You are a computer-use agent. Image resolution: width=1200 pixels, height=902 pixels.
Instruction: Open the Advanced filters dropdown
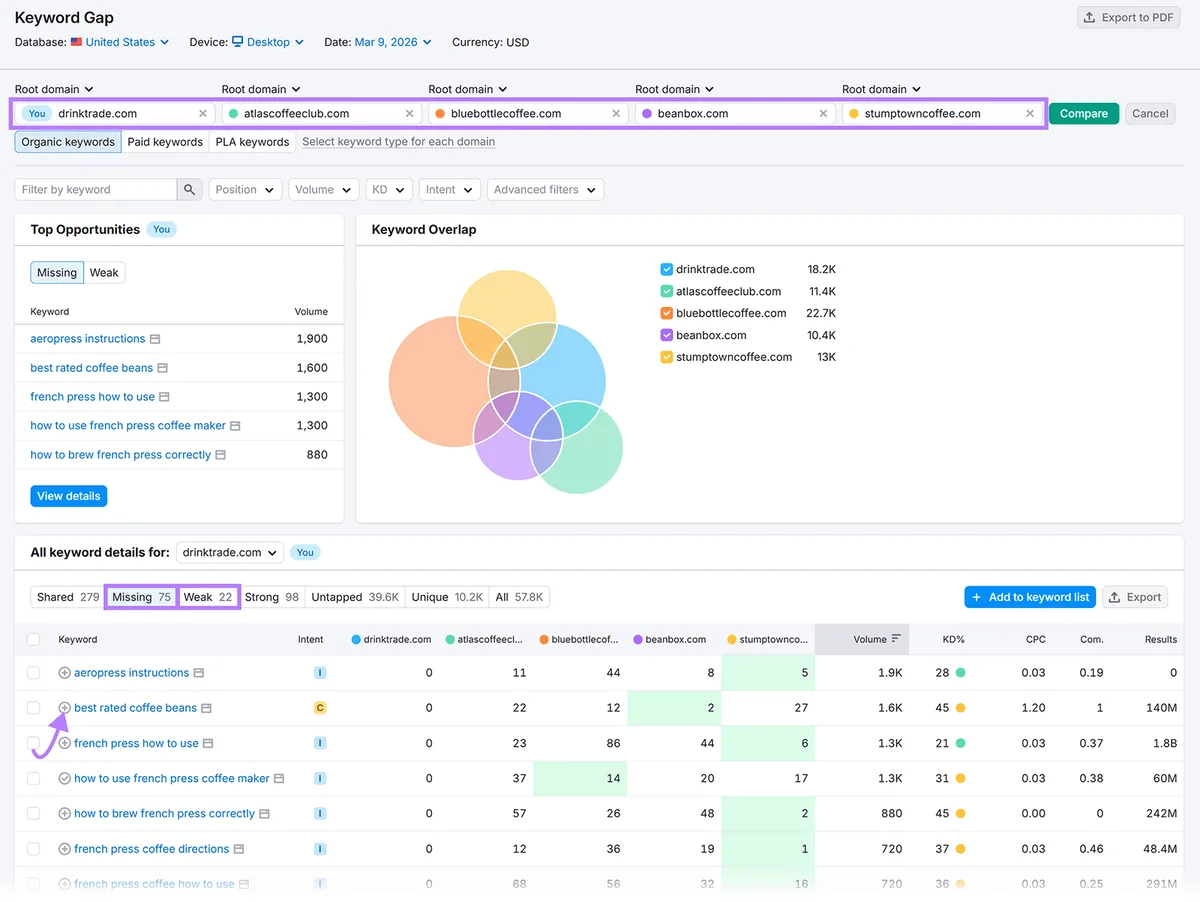[x=545, y=190]
